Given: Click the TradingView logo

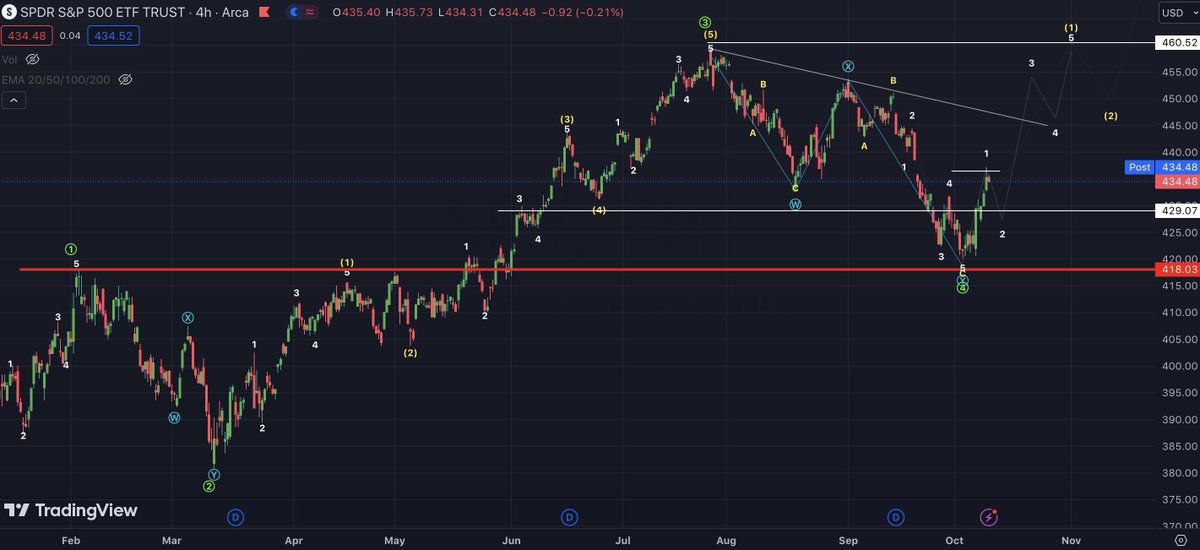Looking at the screenshot, I should [x=70, y=511].
